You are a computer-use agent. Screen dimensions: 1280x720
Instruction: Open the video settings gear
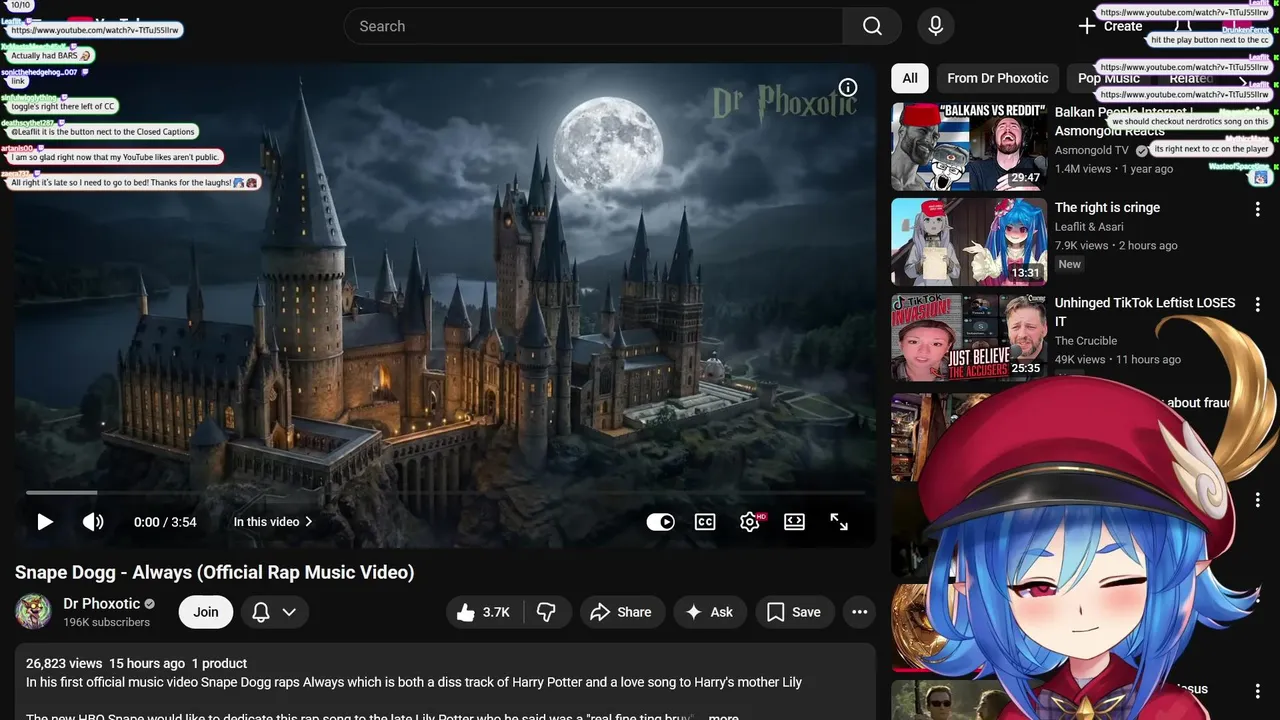pos(750,522)
